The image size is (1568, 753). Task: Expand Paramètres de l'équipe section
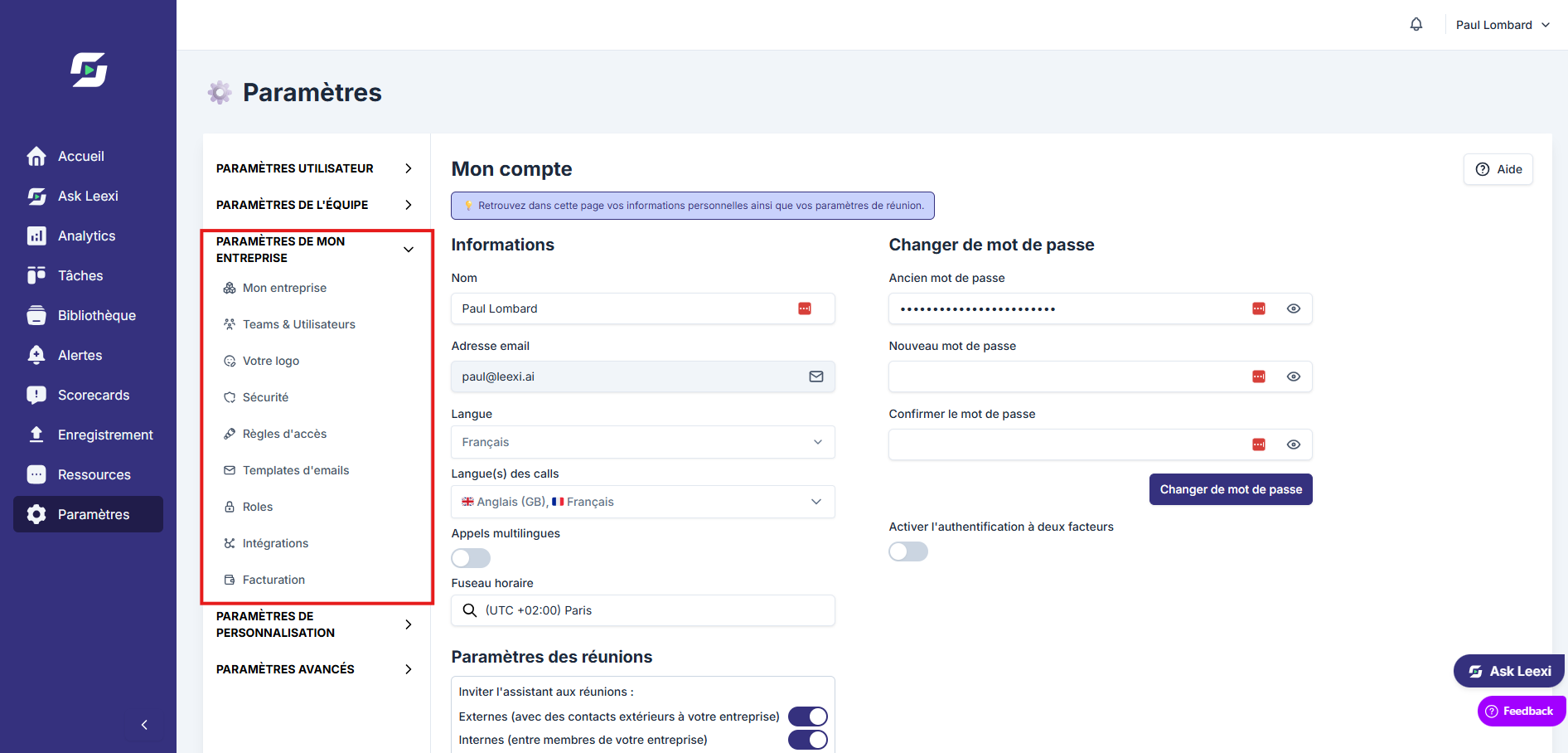(x=315, y=205)
